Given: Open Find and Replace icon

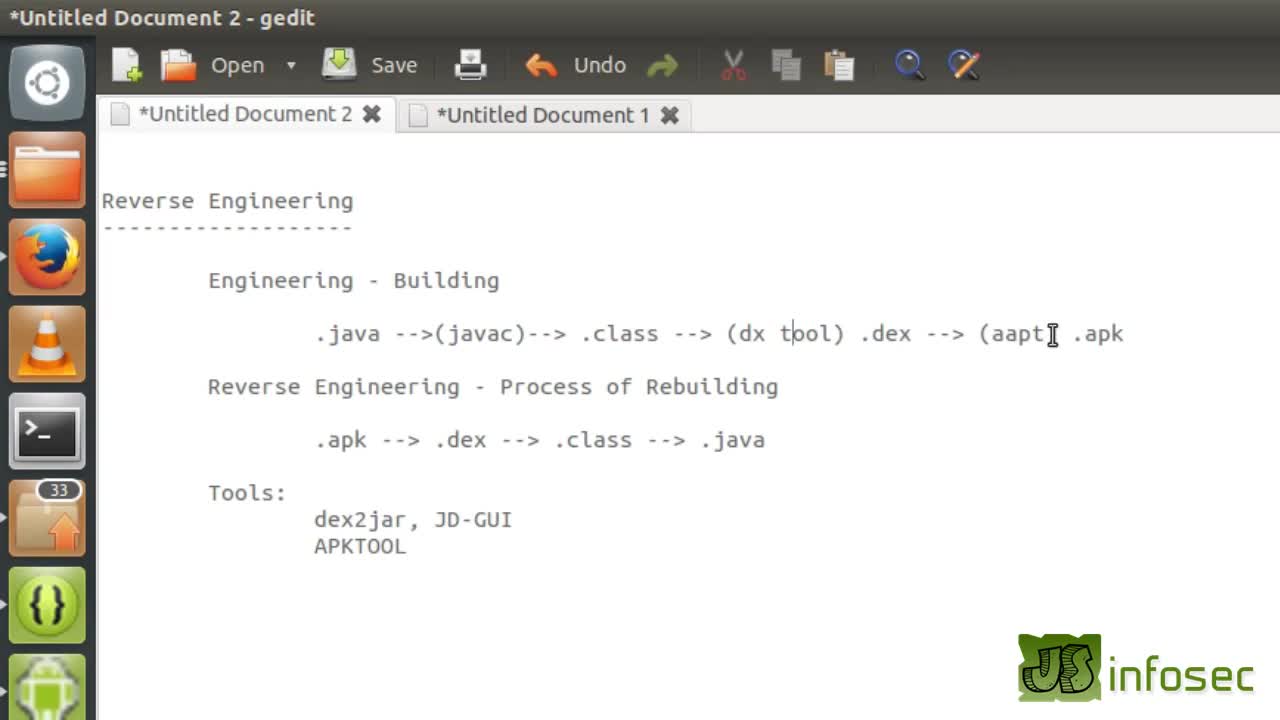Looking at the screenshot, I should click(963, 65).
